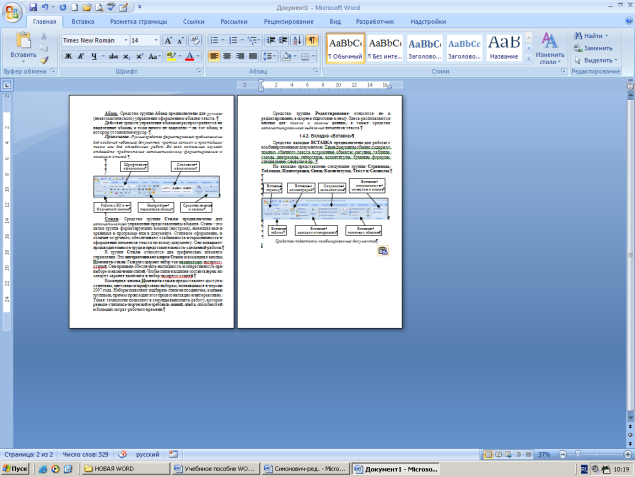Toggle underline Ч formatting
Screen dimensions: 635x477
point(94,56)
